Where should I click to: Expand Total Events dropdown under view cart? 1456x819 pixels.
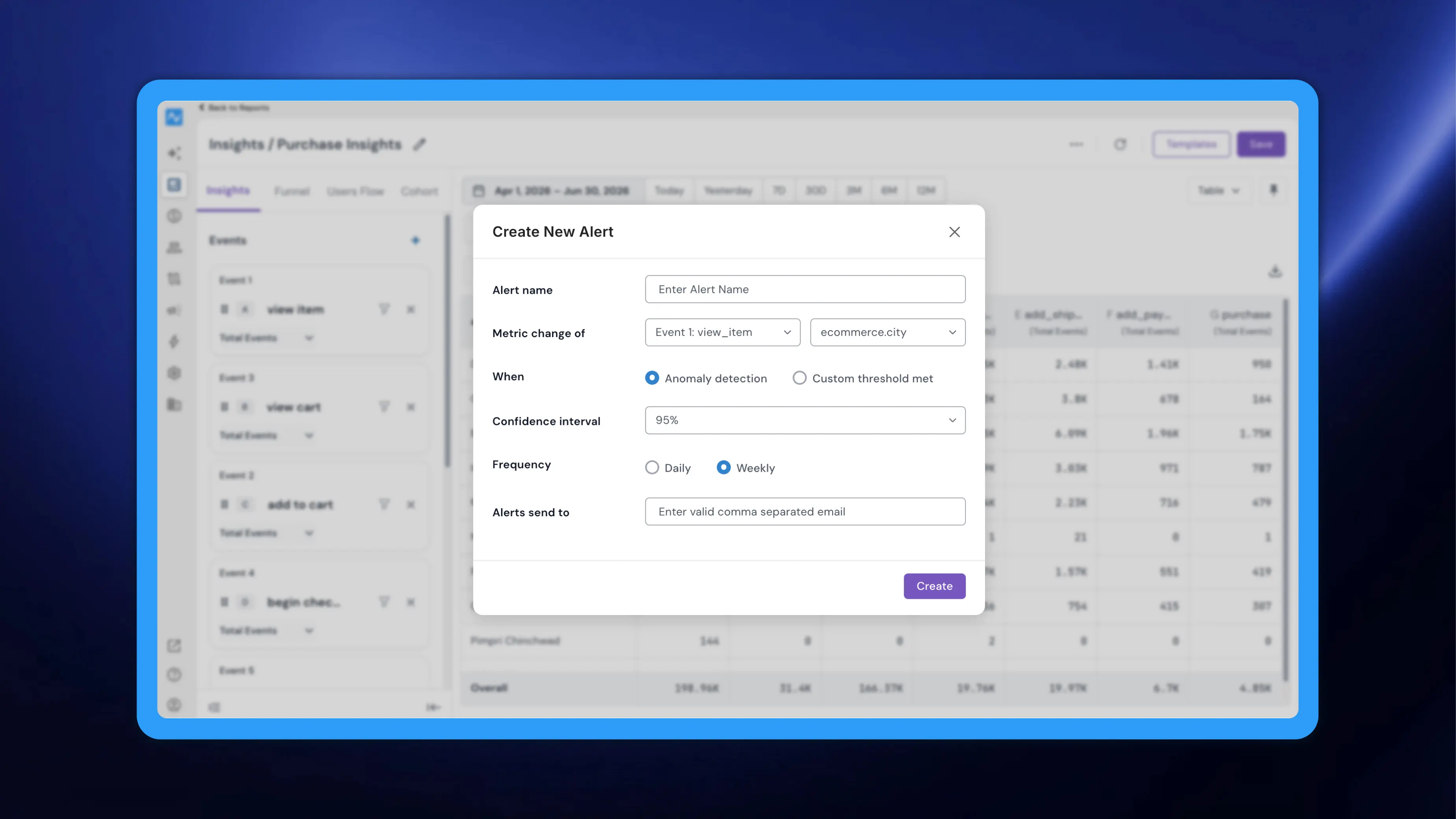[x=266, y=435]
